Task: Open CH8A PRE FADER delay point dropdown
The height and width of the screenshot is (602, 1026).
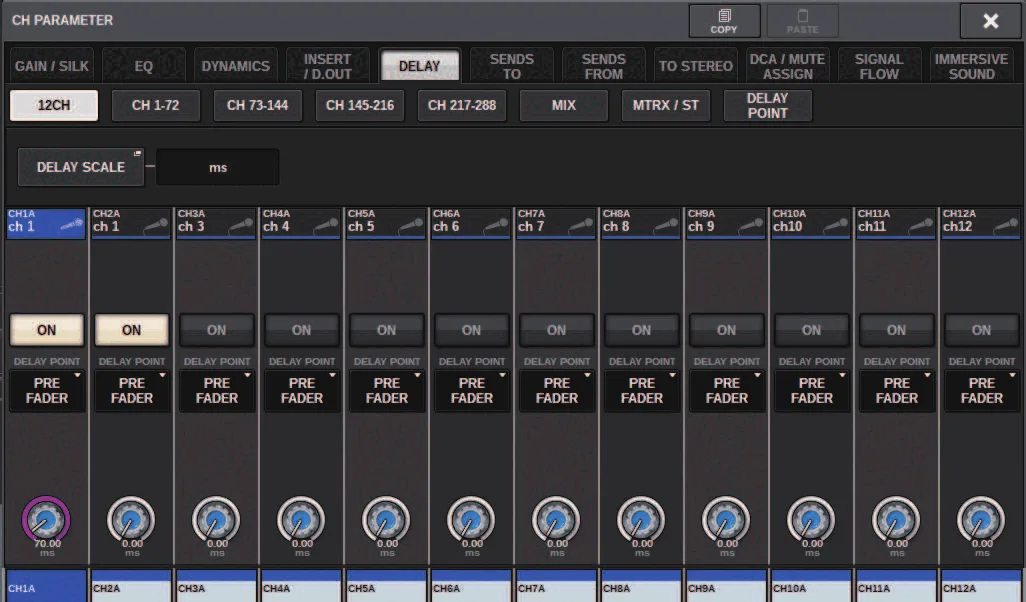Action: (642, 391)
